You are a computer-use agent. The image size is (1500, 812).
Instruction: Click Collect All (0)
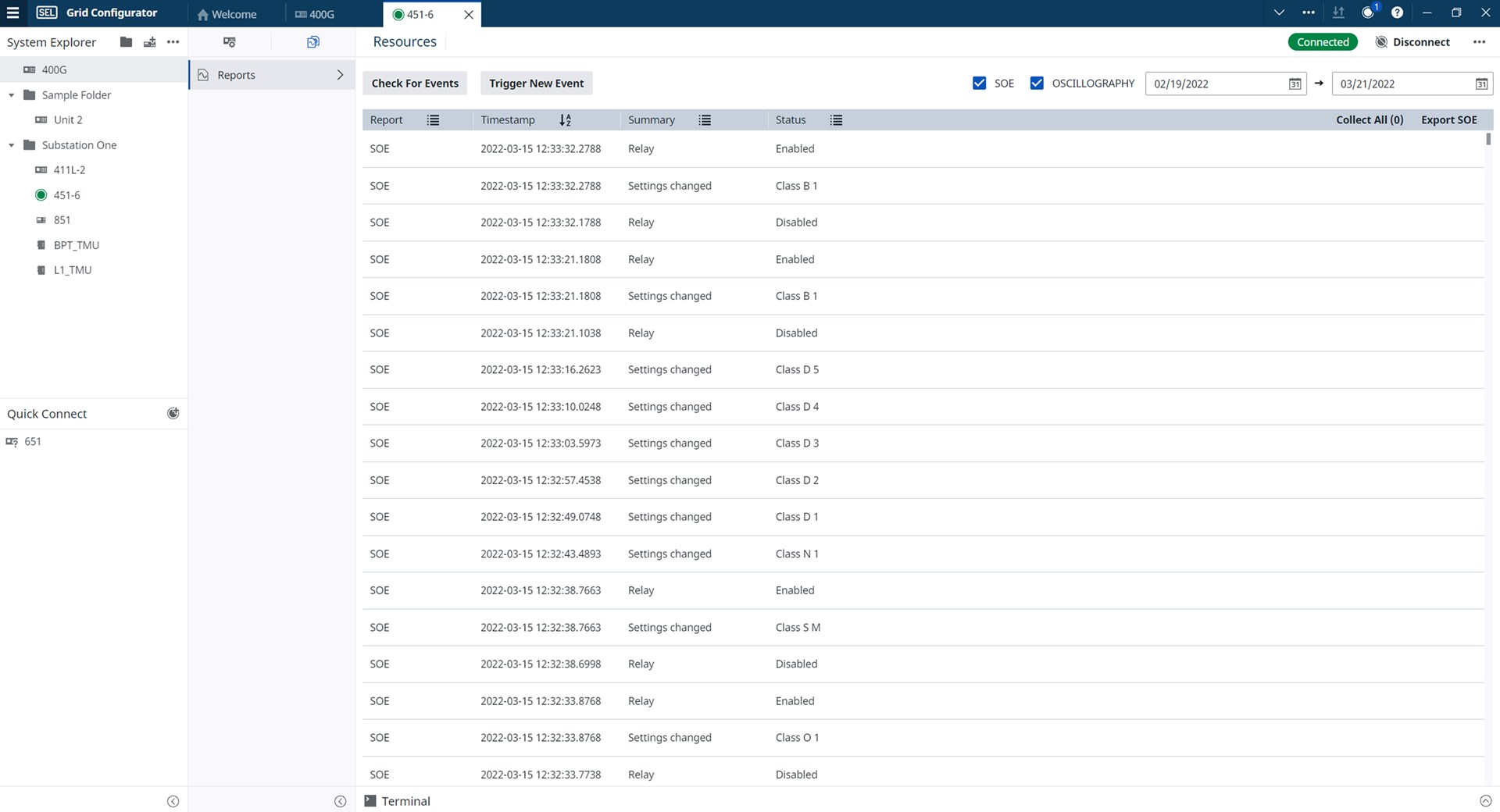[1370, 120]
